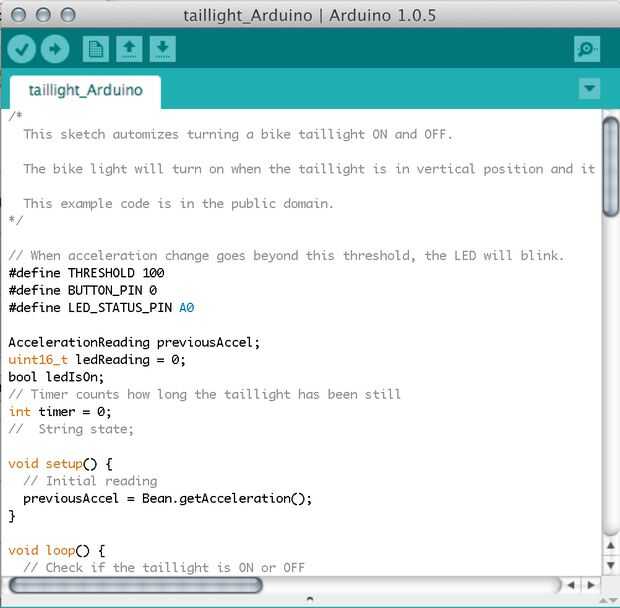Click the window title 'taillight_Arduino | Arduino 1.0.5'
Screen dimensions: 620x608
(310, 16)
